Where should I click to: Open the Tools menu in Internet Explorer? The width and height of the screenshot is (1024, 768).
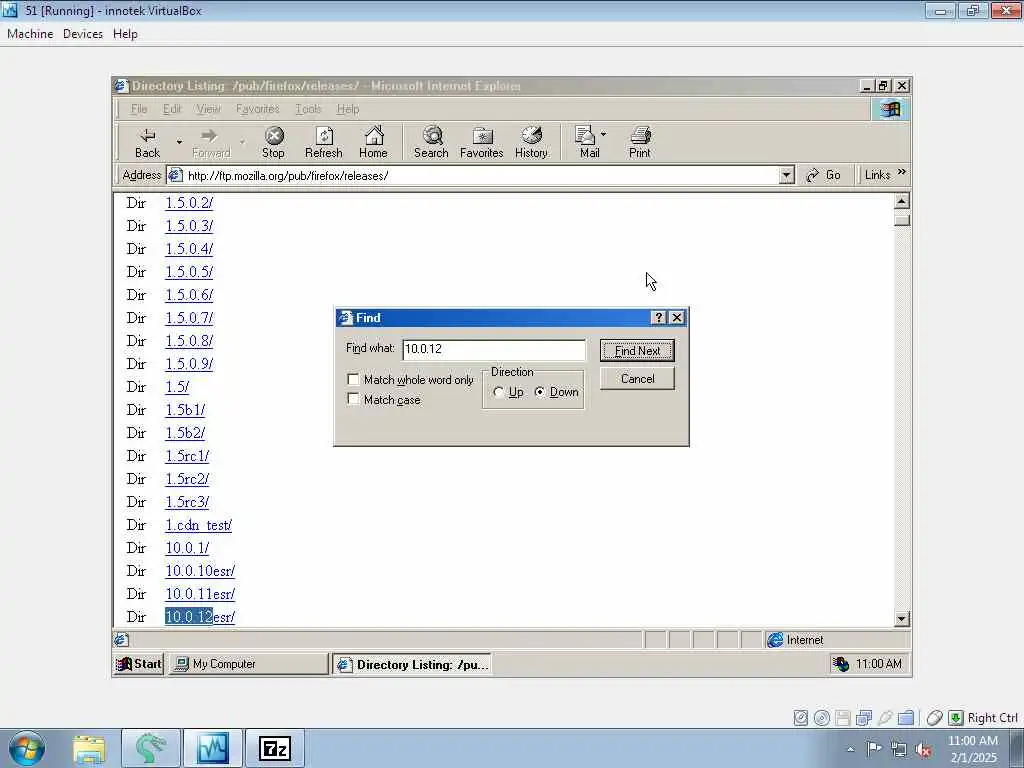pyautogui.click(x=308, y=109)
